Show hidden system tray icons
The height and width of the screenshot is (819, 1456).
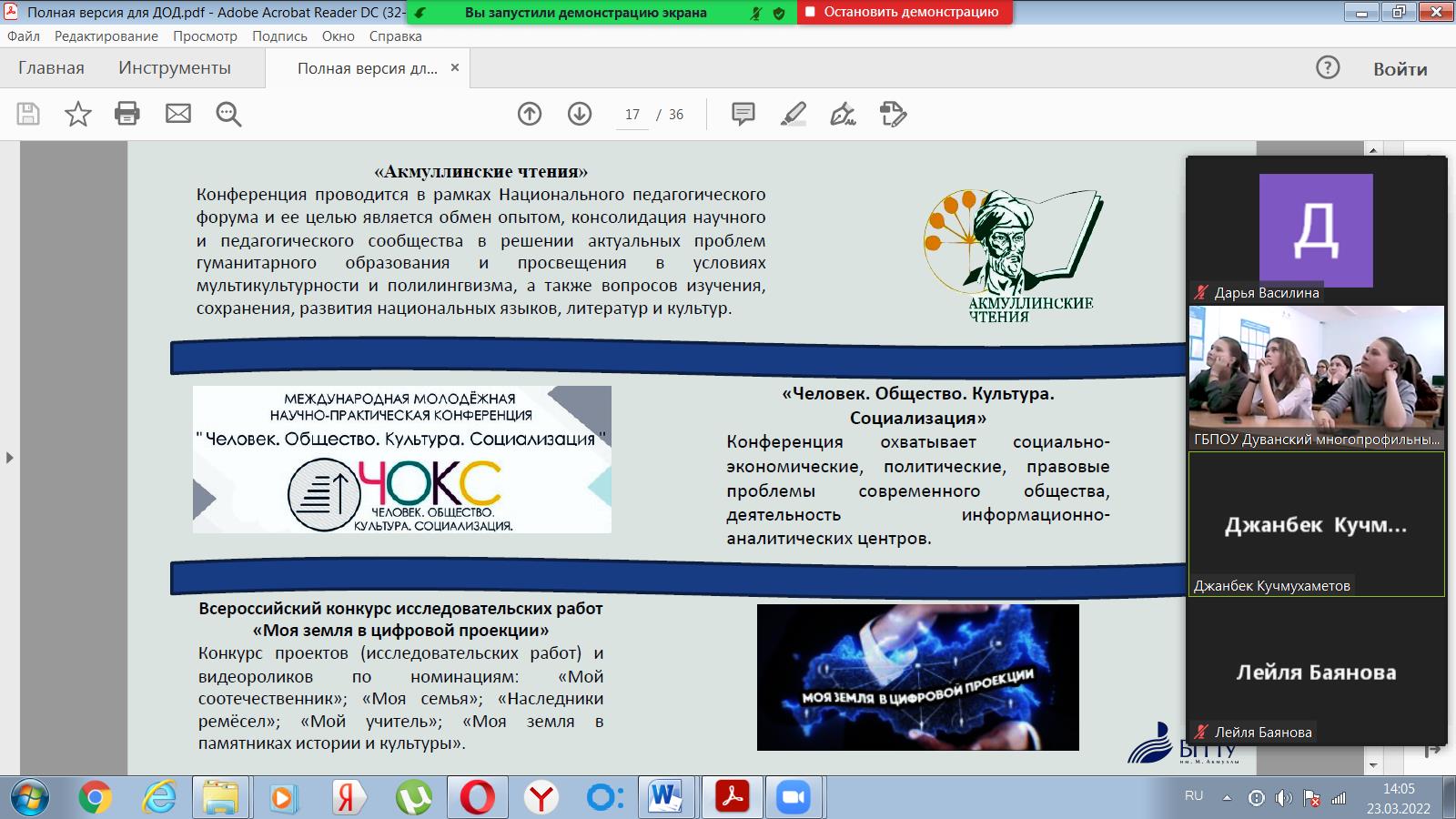(x=1227, y=798)
